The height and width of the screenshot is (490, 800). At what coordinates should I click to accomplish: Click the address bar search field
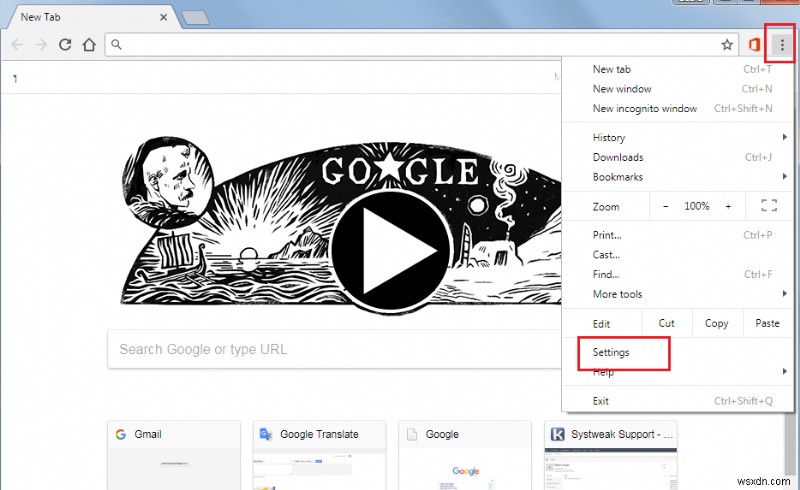(422, 45)
